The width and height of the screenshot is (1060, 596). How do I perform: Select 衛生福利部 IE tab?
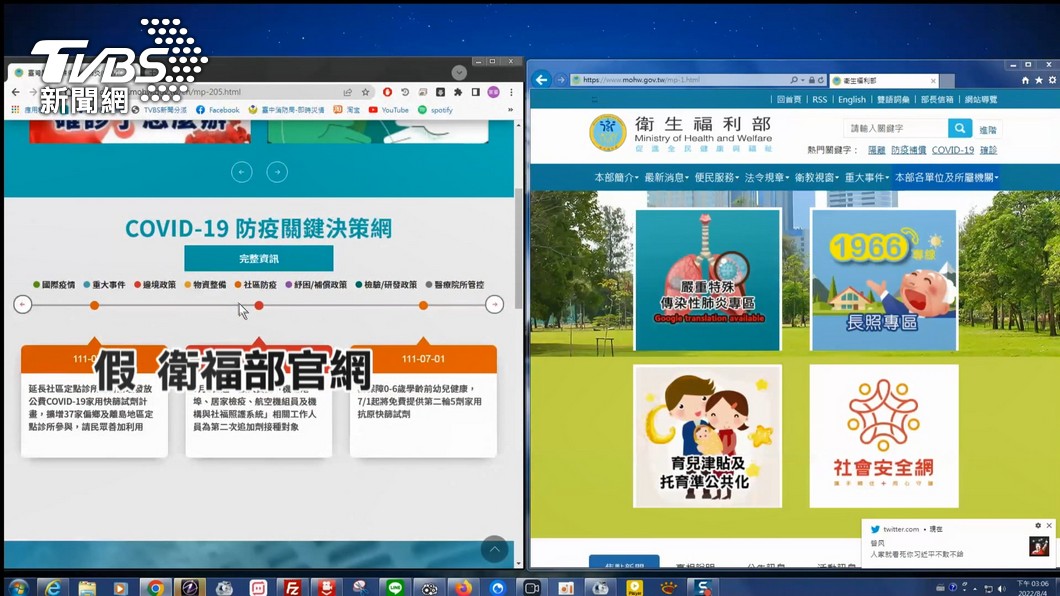point(884,80)
